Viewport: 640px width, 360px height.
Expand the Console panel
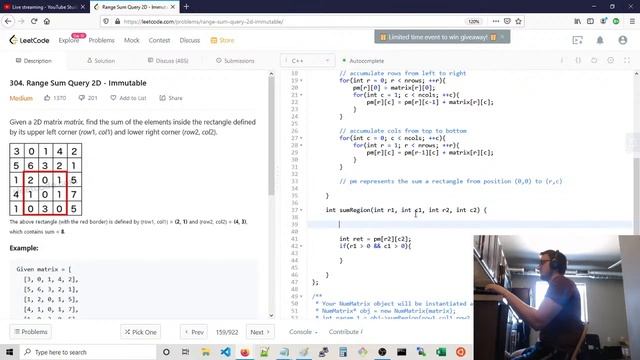point(303,332)
